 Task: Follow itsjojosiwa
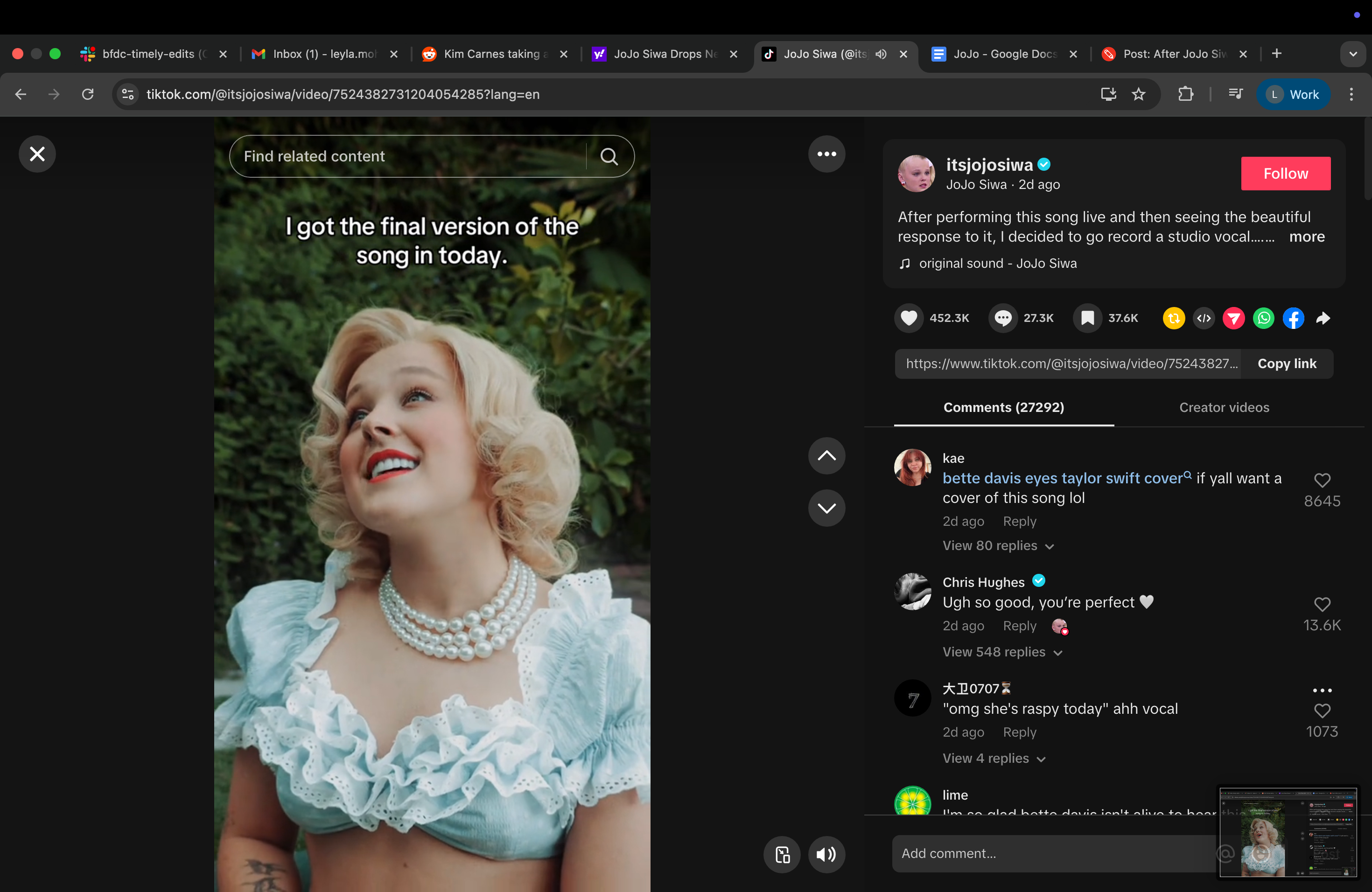click(x=1286, y=174)
